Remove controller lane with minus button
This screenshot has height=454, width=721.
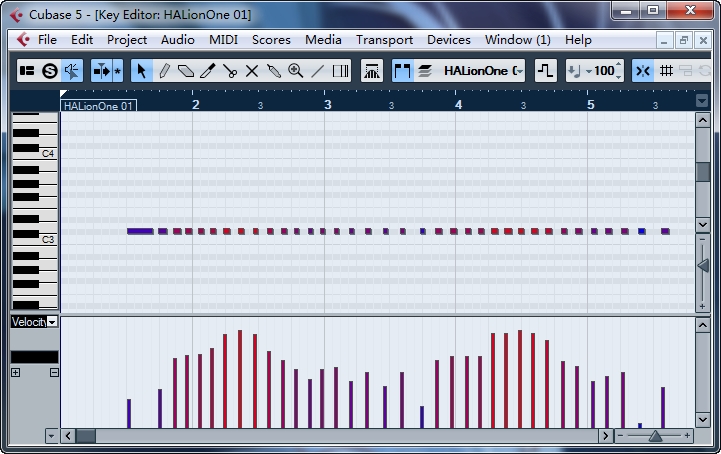coord(54,373)
